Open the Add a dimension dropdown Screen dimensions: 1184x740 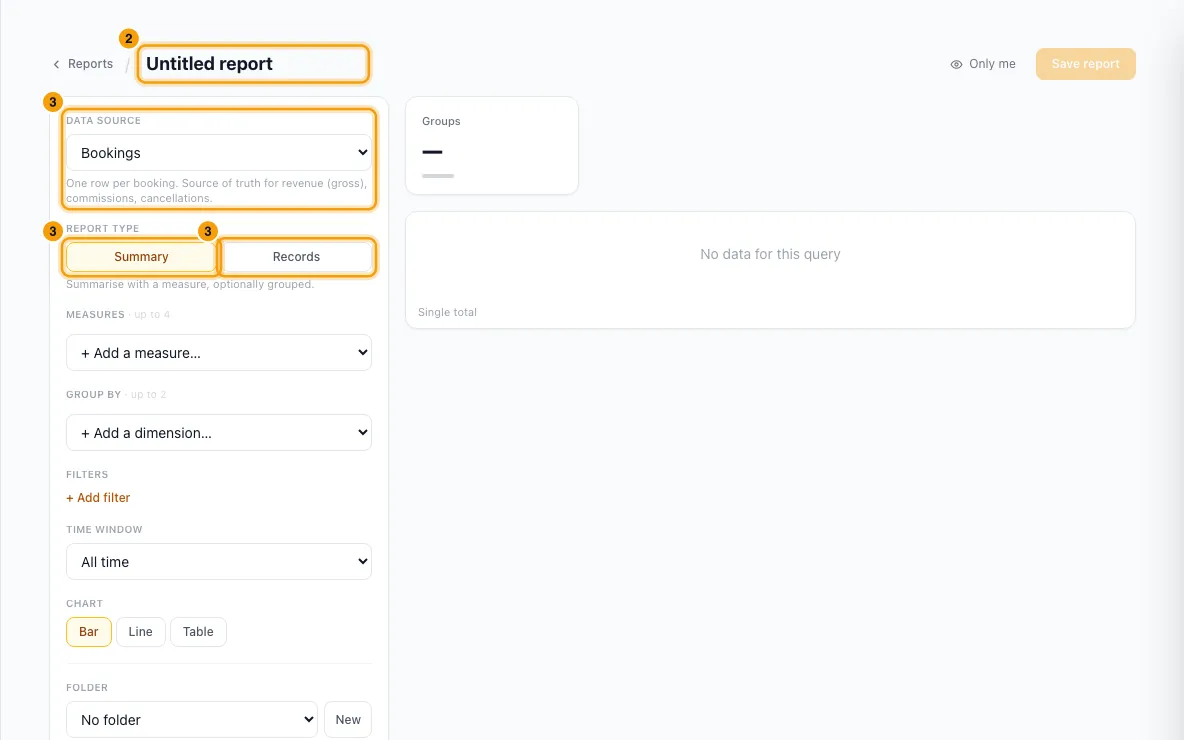[x=219, y=433]
